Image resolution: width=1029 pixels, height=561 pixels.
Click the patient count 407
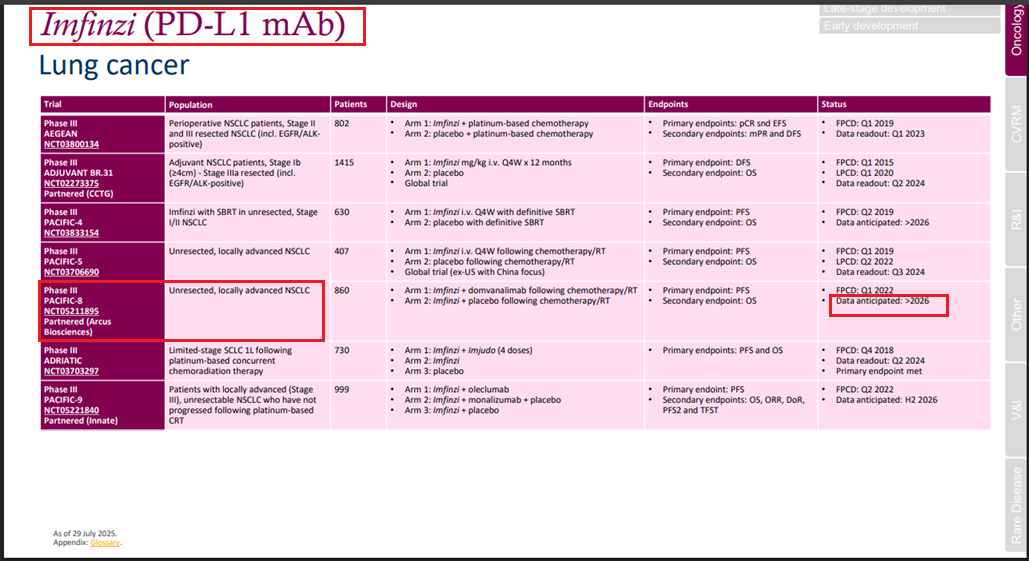(x=342, y=251)
